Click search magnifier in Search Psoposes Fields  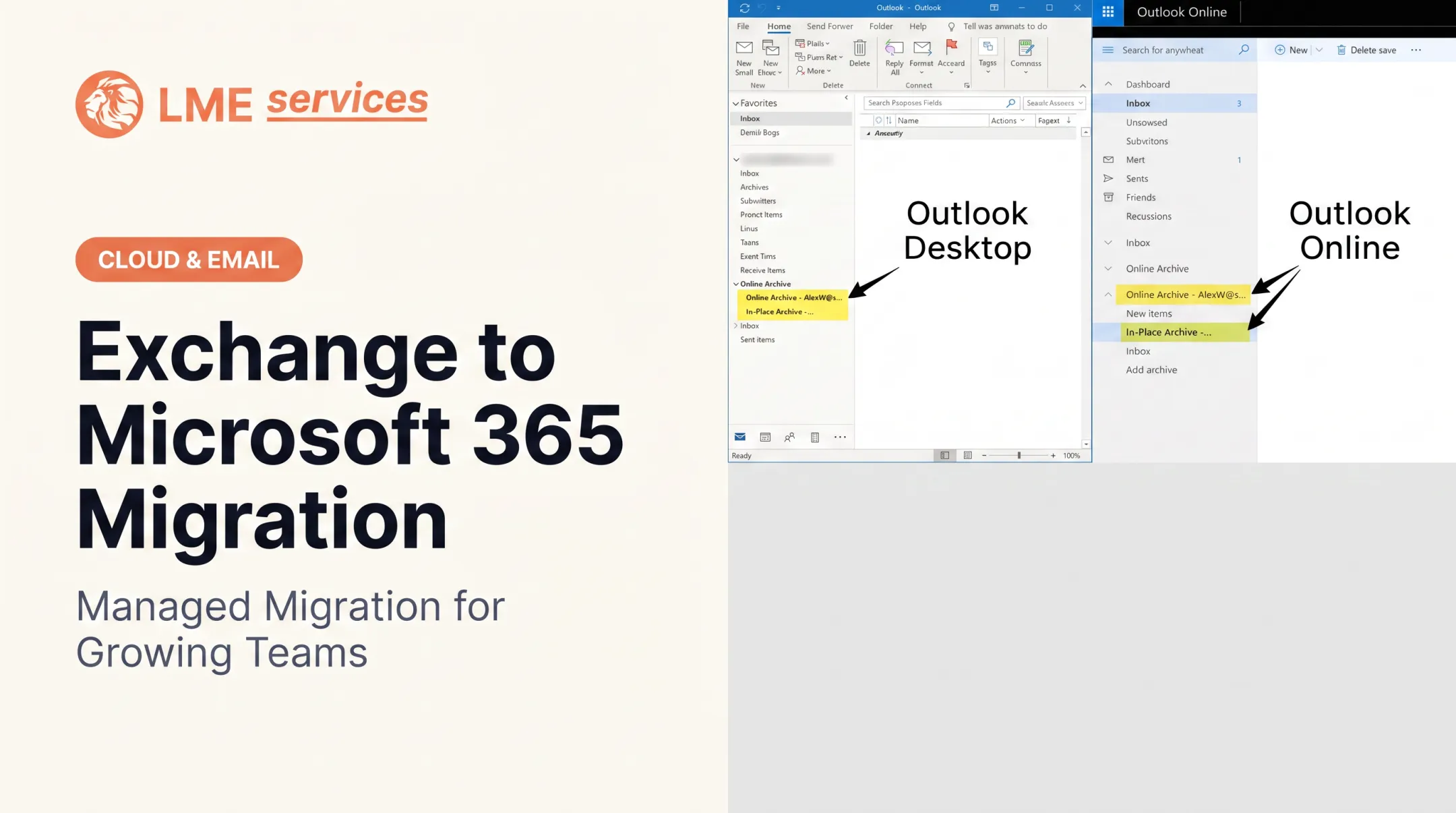coord(1010,103)
